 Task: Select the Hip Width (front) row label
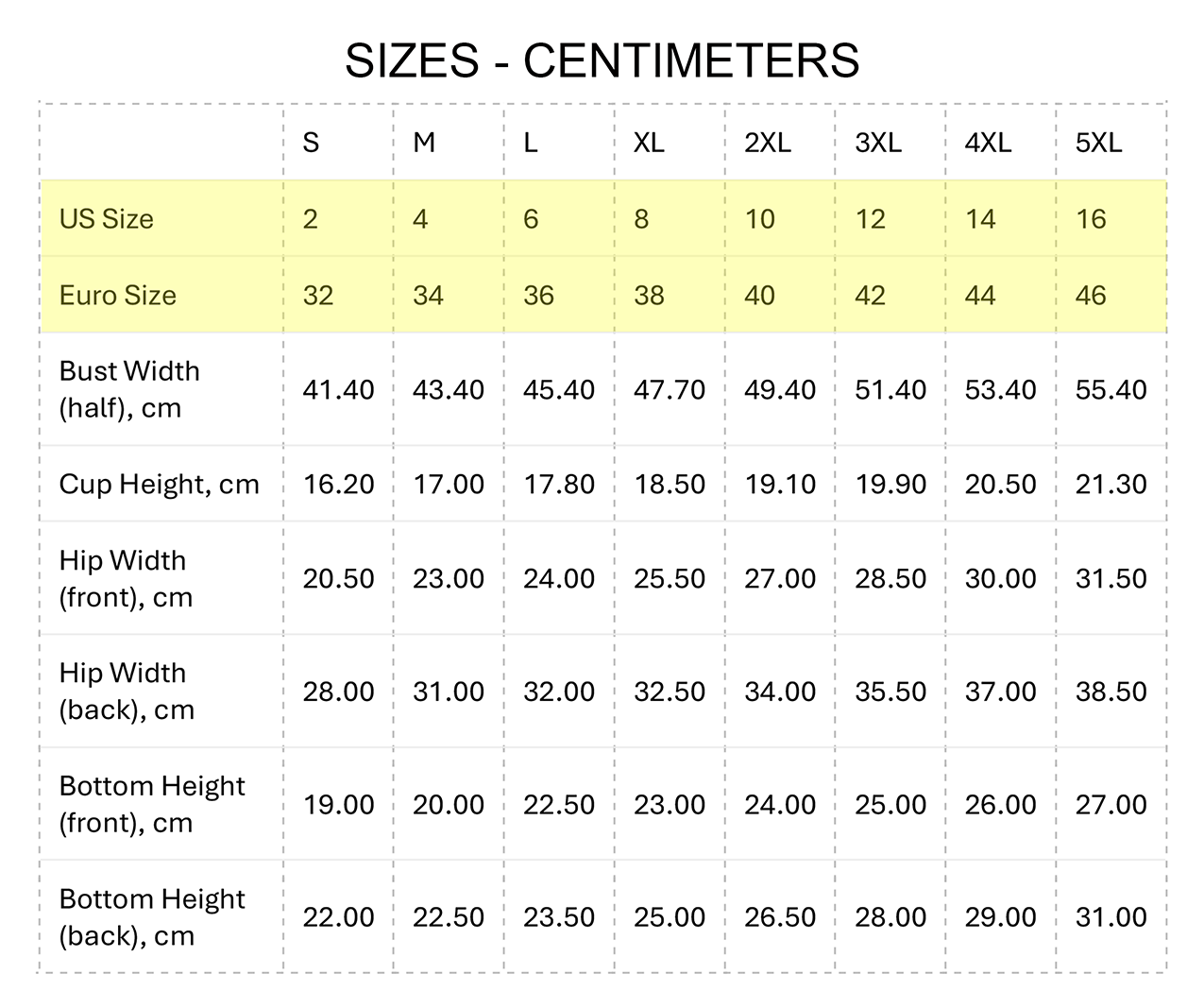point(126,578)
